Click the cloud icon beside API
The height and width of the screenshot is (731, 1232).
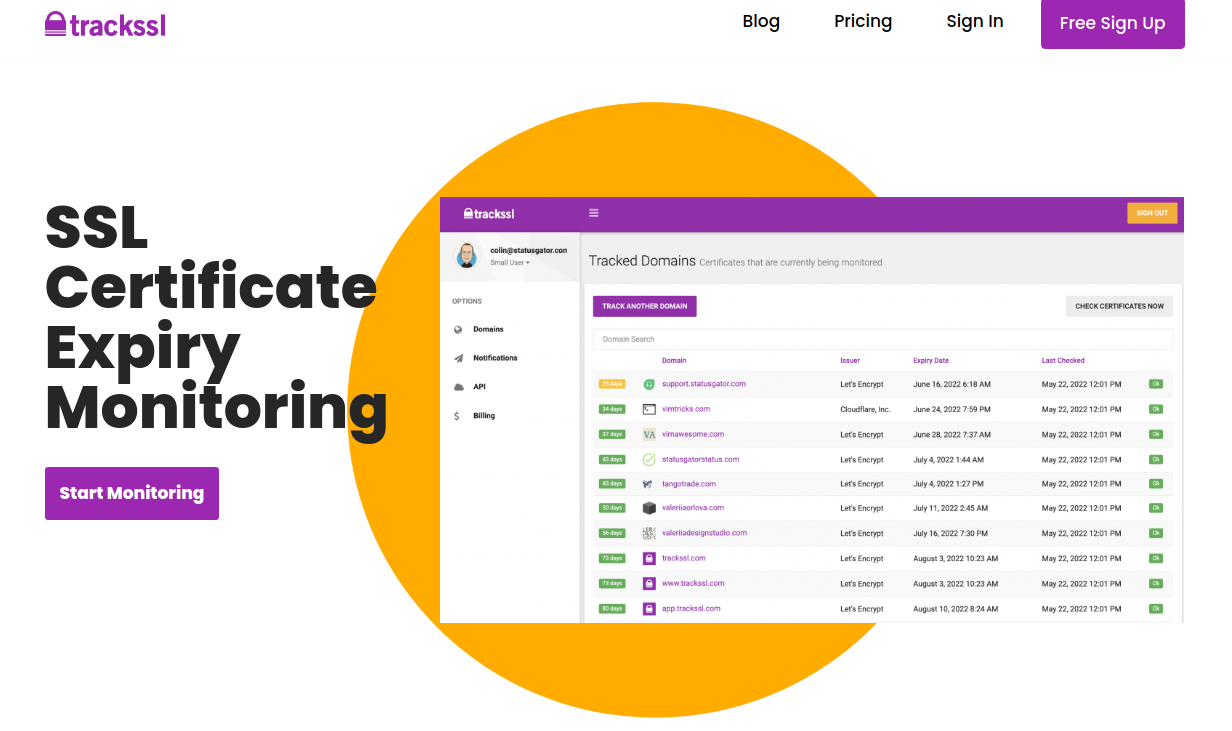click(x=458, y=387)
